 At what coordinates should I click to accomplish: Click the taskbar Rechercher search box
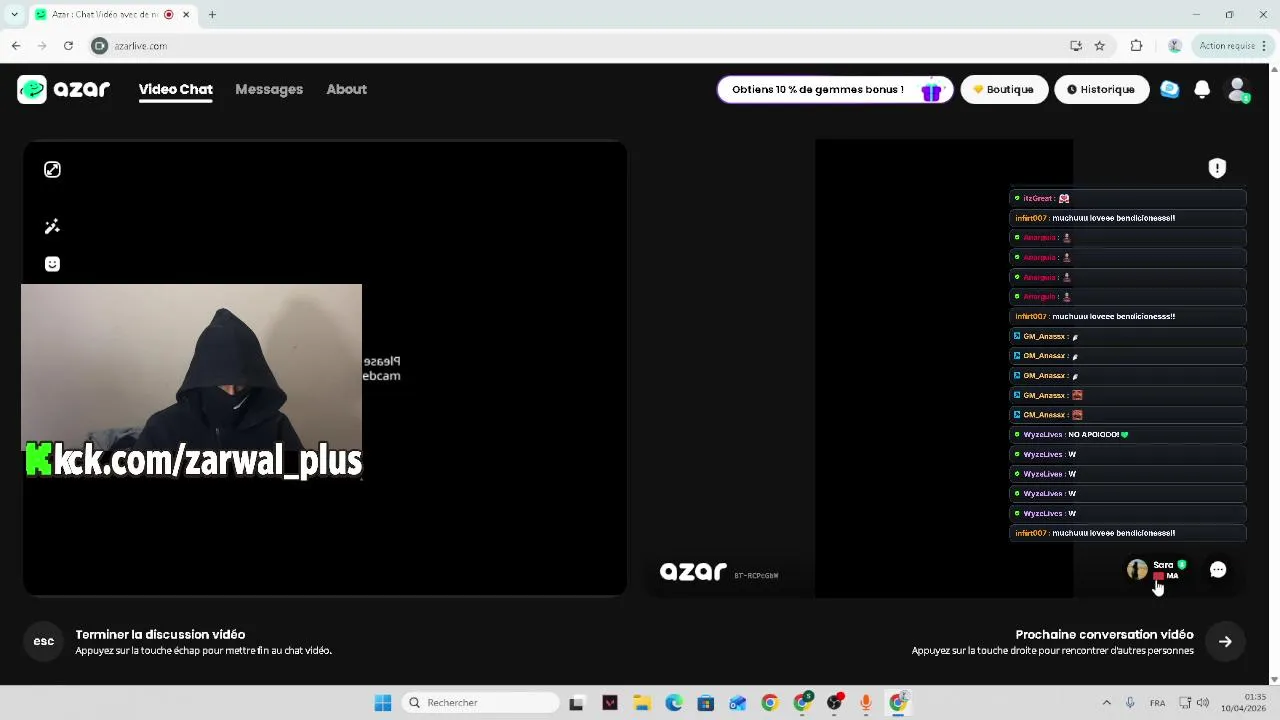click(x=480, y=703)
